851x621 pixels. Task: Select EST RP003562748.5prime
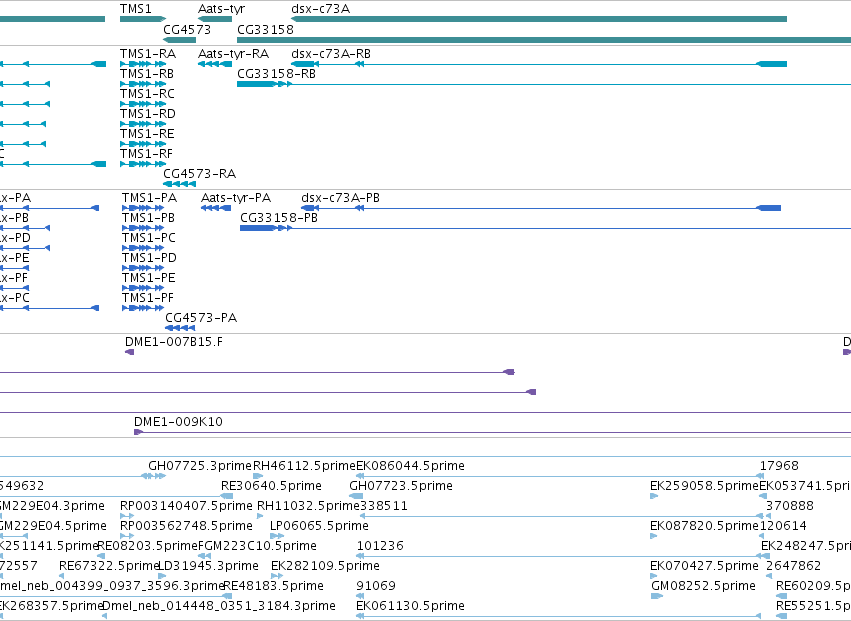(x=186, y=526)
